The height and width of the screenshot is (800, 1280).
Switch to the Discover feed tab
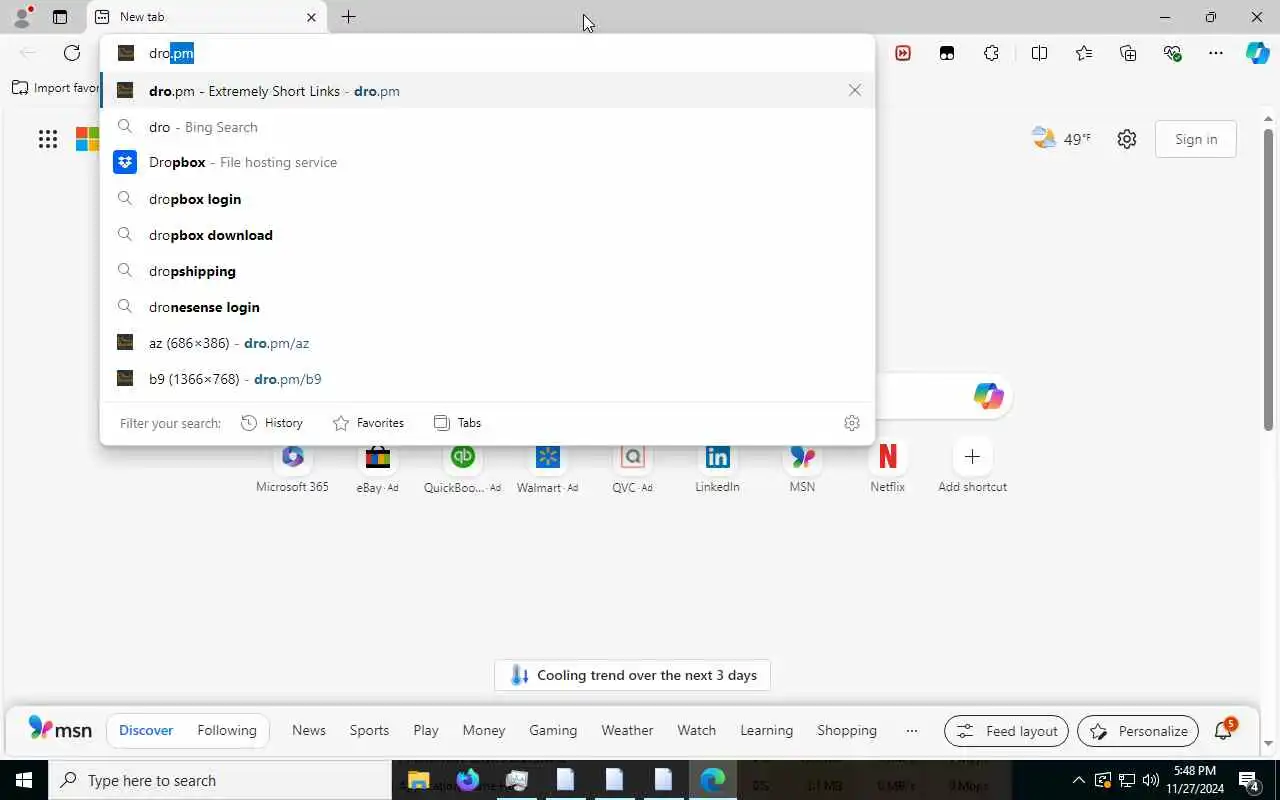(x=146, y=730)
